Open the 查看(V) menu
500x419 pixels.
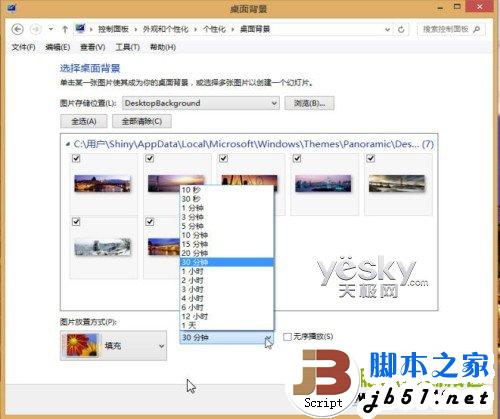pyautogui.click(x=93, y=47)
